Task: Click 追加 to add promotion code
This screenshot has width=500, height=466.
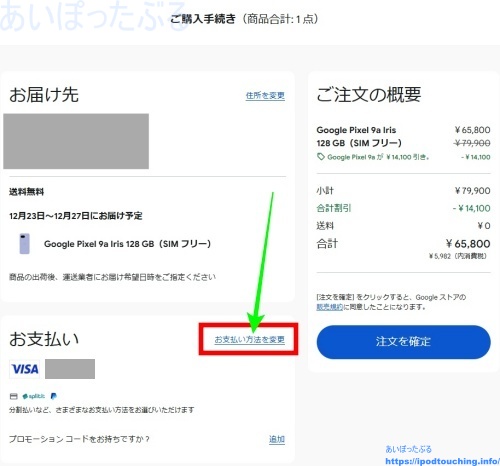Action: pyautogui.click(x=277, y=439)
